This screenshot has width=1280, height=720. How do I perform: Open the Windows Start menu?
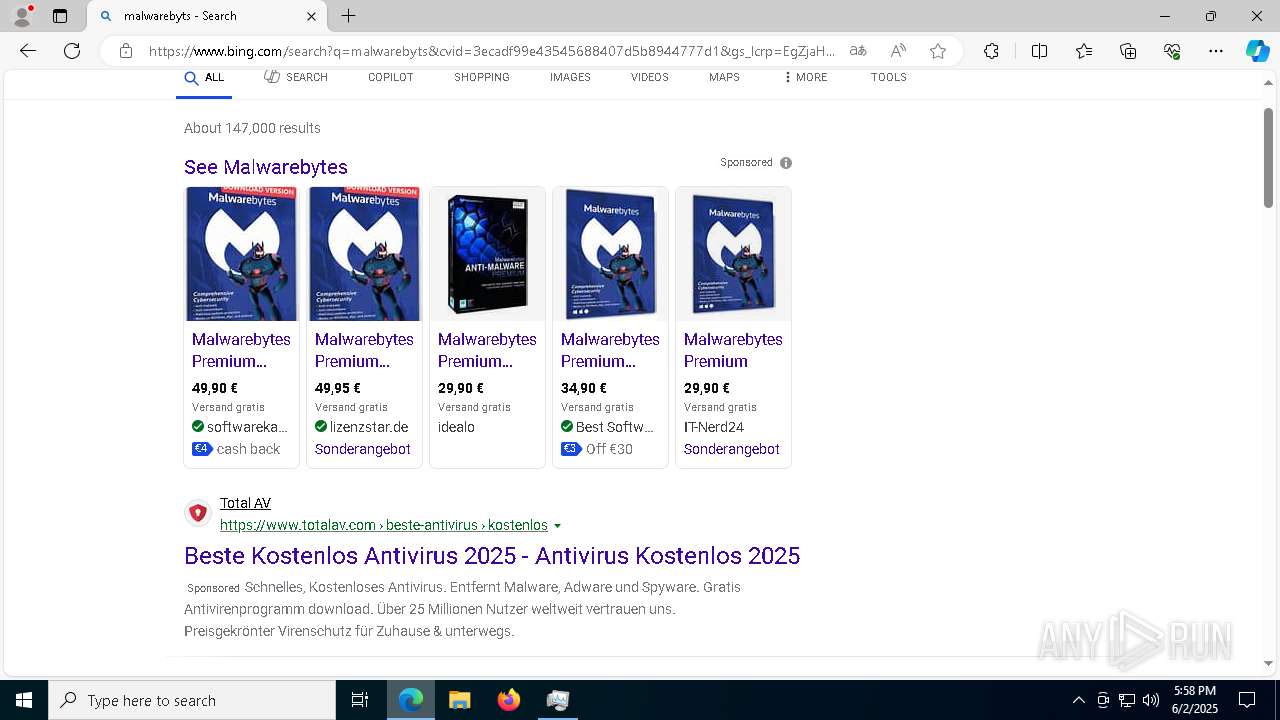[24, 700]
